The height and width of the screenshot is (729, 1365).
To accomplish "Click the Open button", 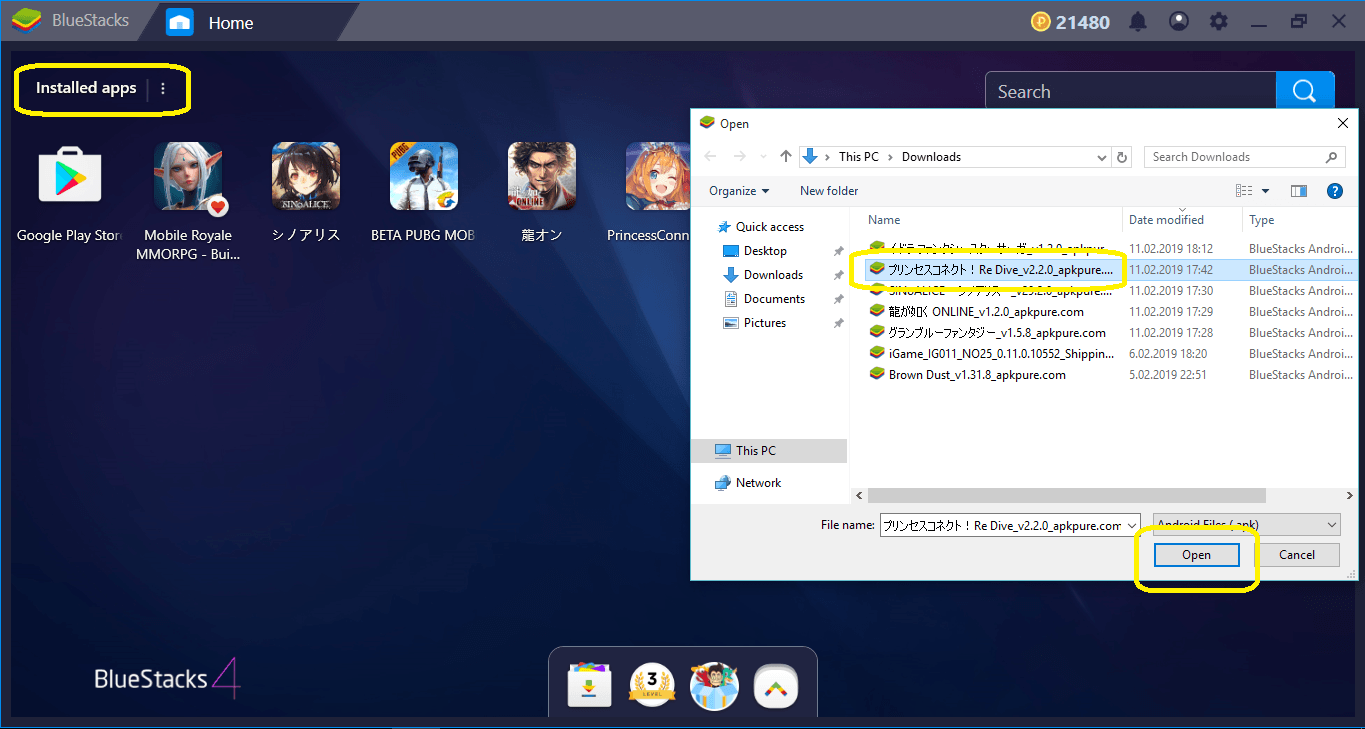I will click(1196, 555).
